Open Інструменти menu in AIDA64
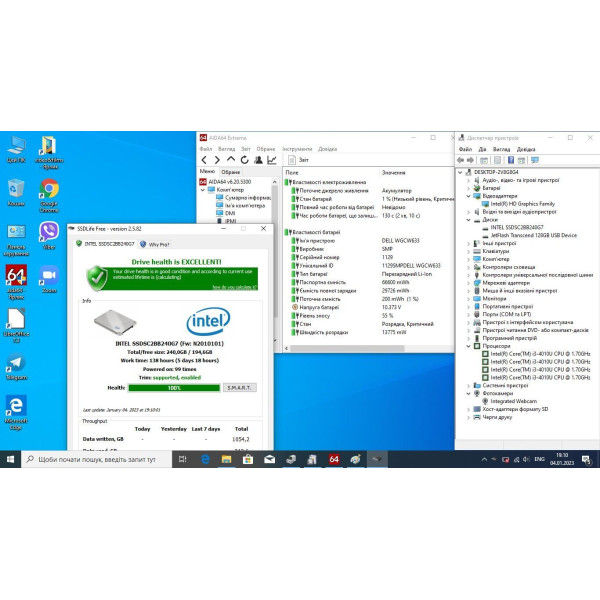 pyautogui.click(x=297, y=149)
